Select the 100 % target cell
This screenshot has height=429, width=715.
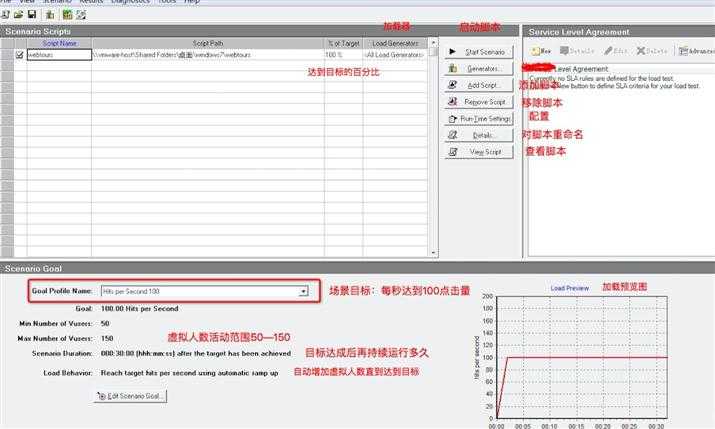point(344,55)
